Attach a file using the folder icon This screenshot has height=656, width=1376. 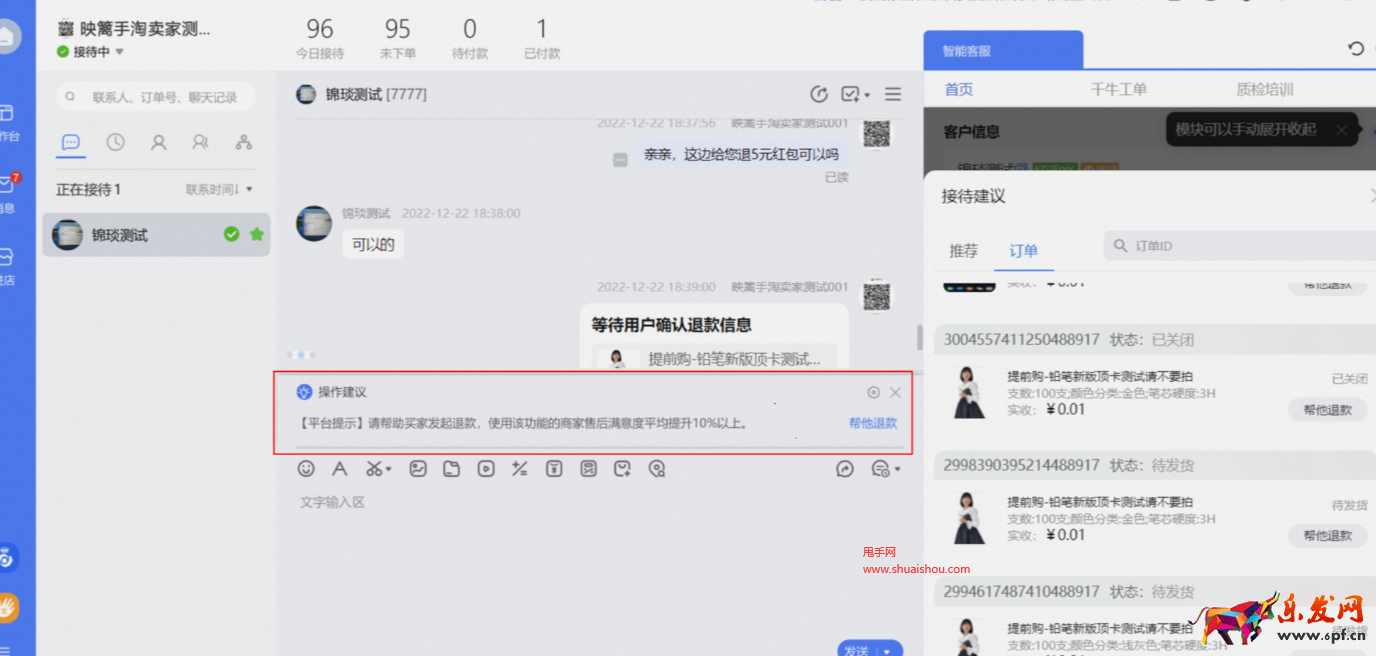452,468
